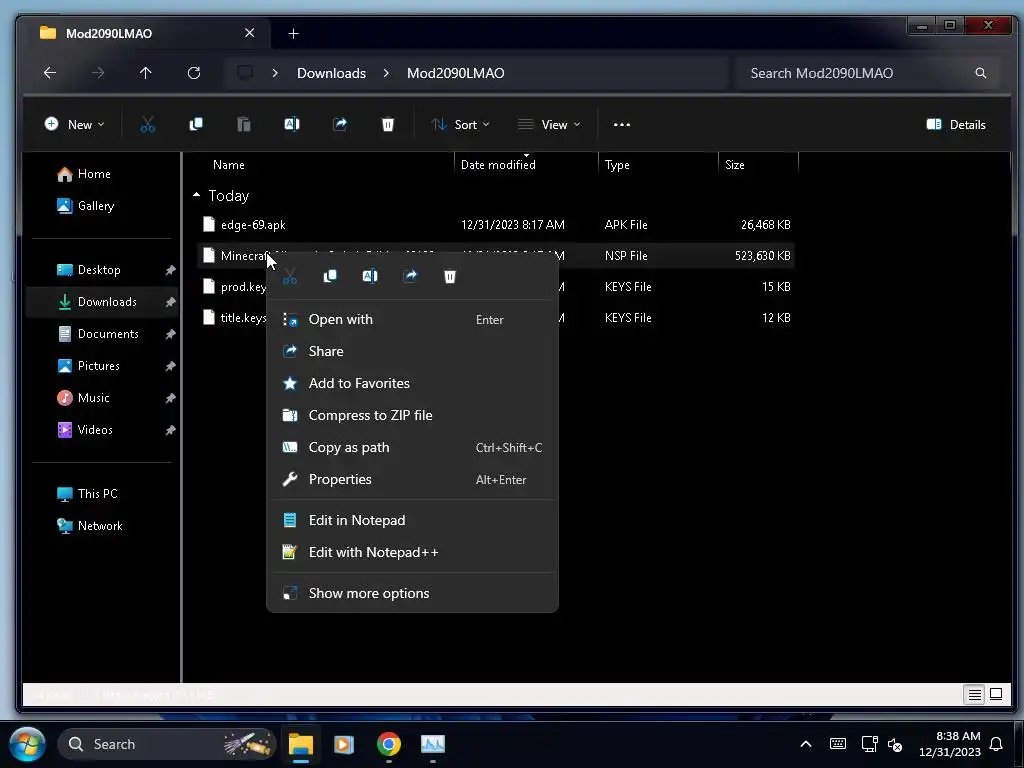Open Desktop in the navigation pane
This screenshot has height=768, width=1024.
(x=99, y=270)
